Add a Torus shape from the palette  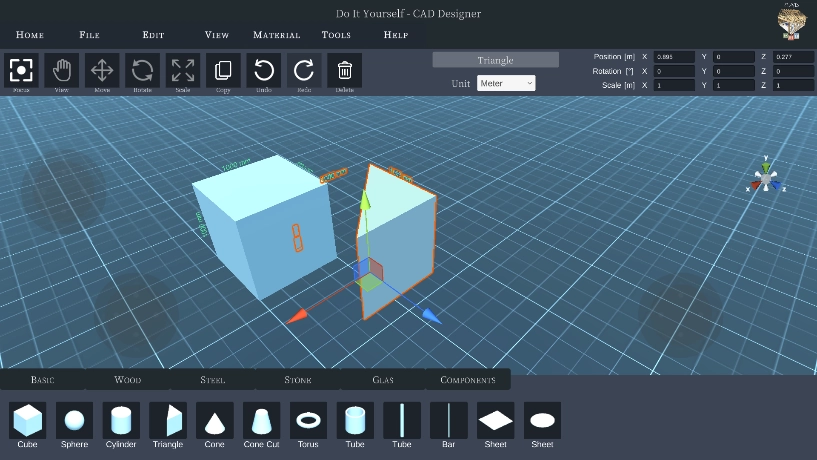308,425
